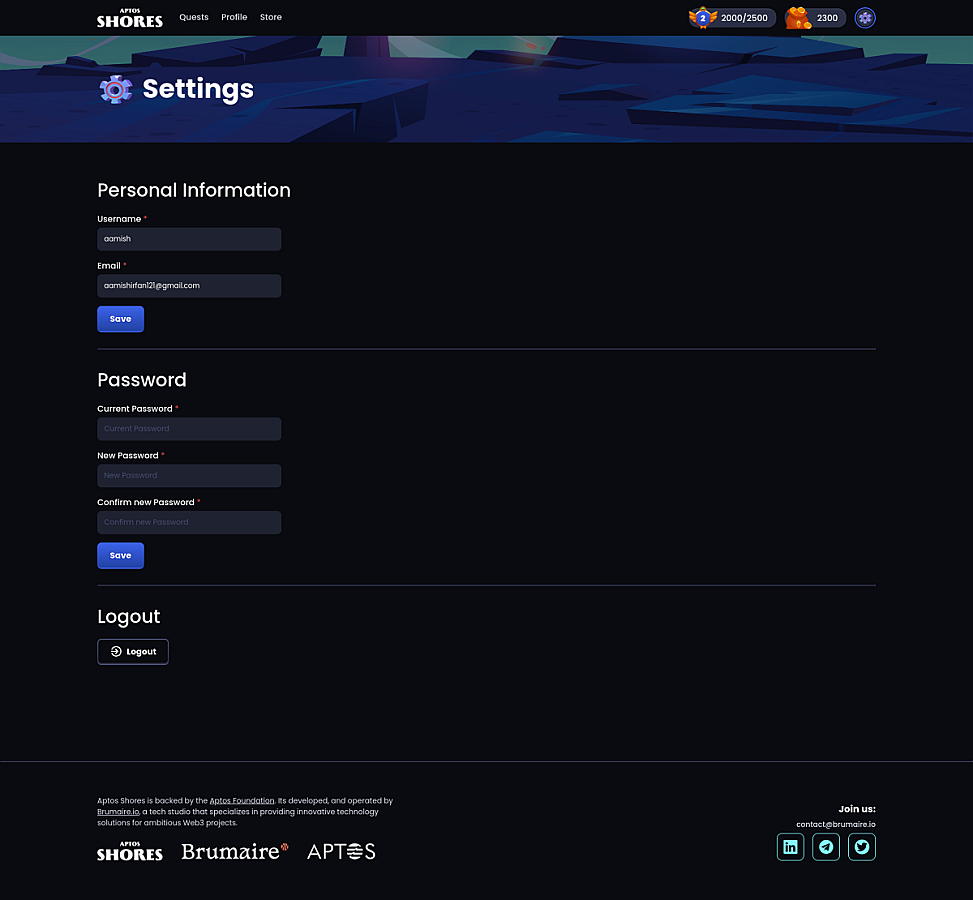Click the gold coin bag icon
Viewport: 973px width, 900px height.
(797, 18)
